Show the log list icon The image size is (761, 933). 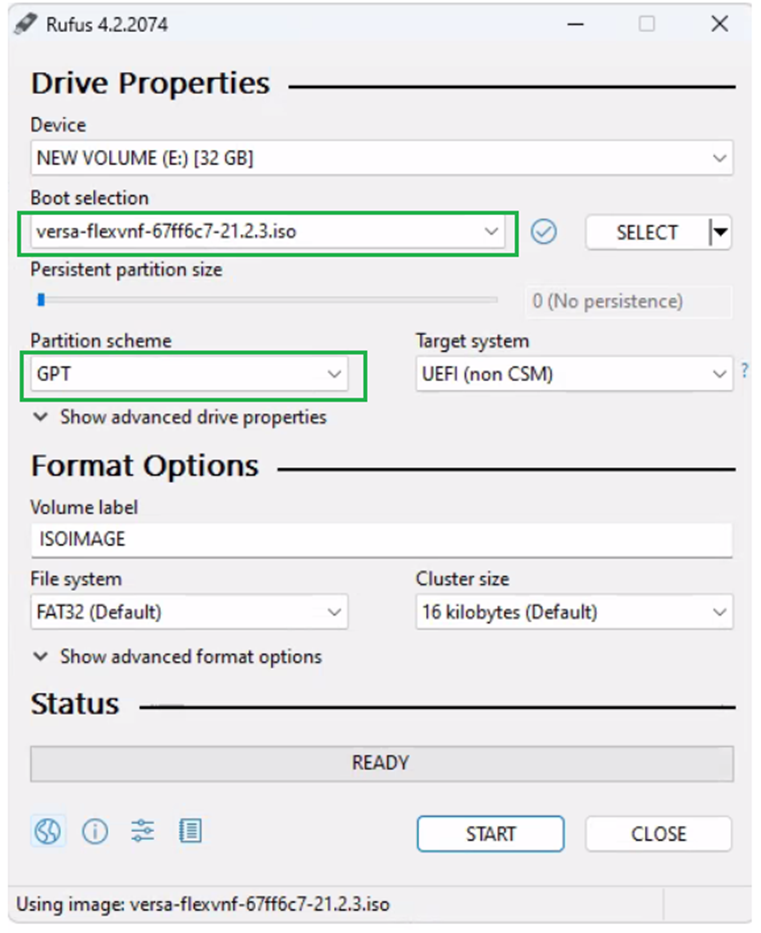190,831
